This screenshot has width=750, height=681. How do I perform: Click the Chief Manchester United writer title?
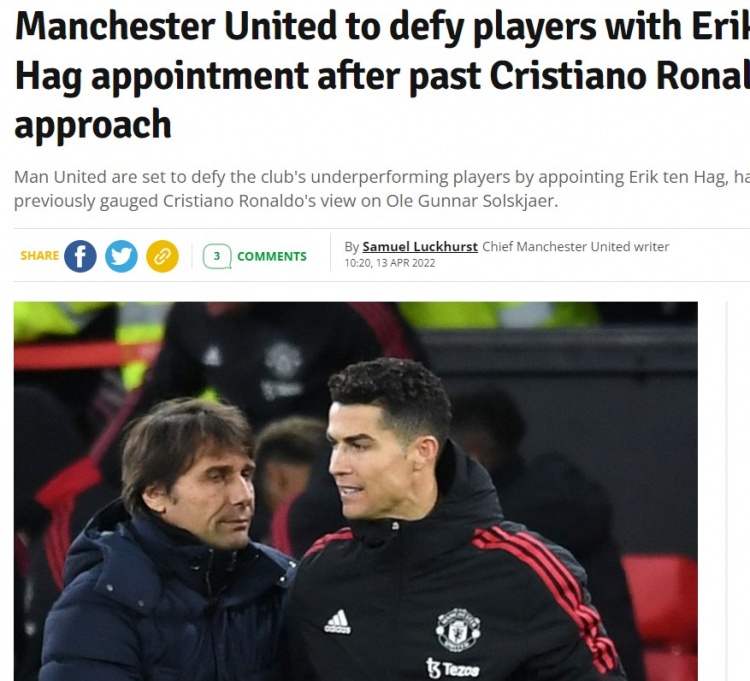[x=576, y=247]
